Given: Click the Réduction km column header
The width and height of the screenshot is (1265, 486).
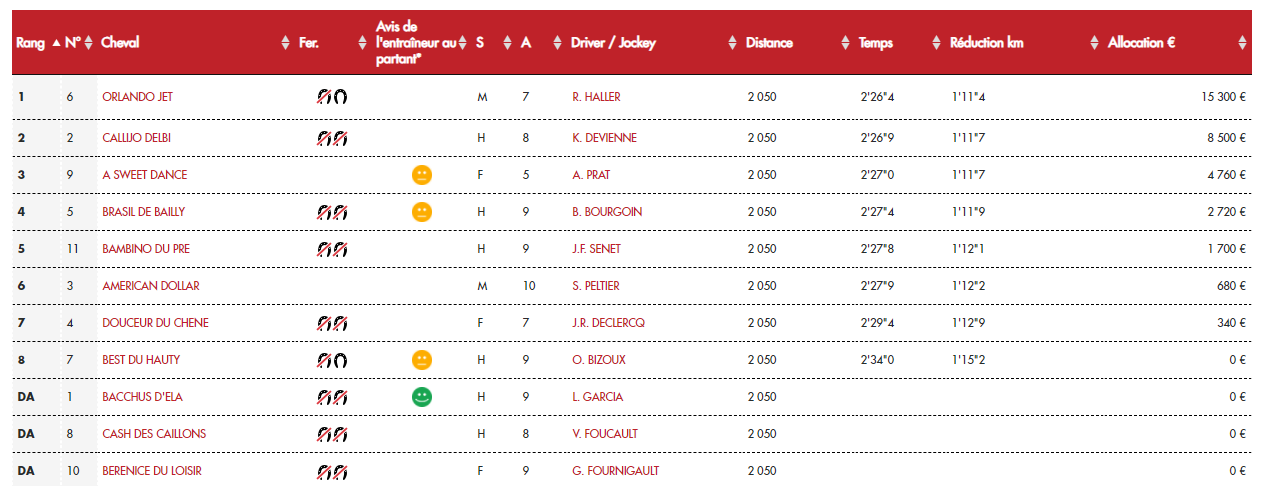Looking at the screenshot, I should 986,43.
